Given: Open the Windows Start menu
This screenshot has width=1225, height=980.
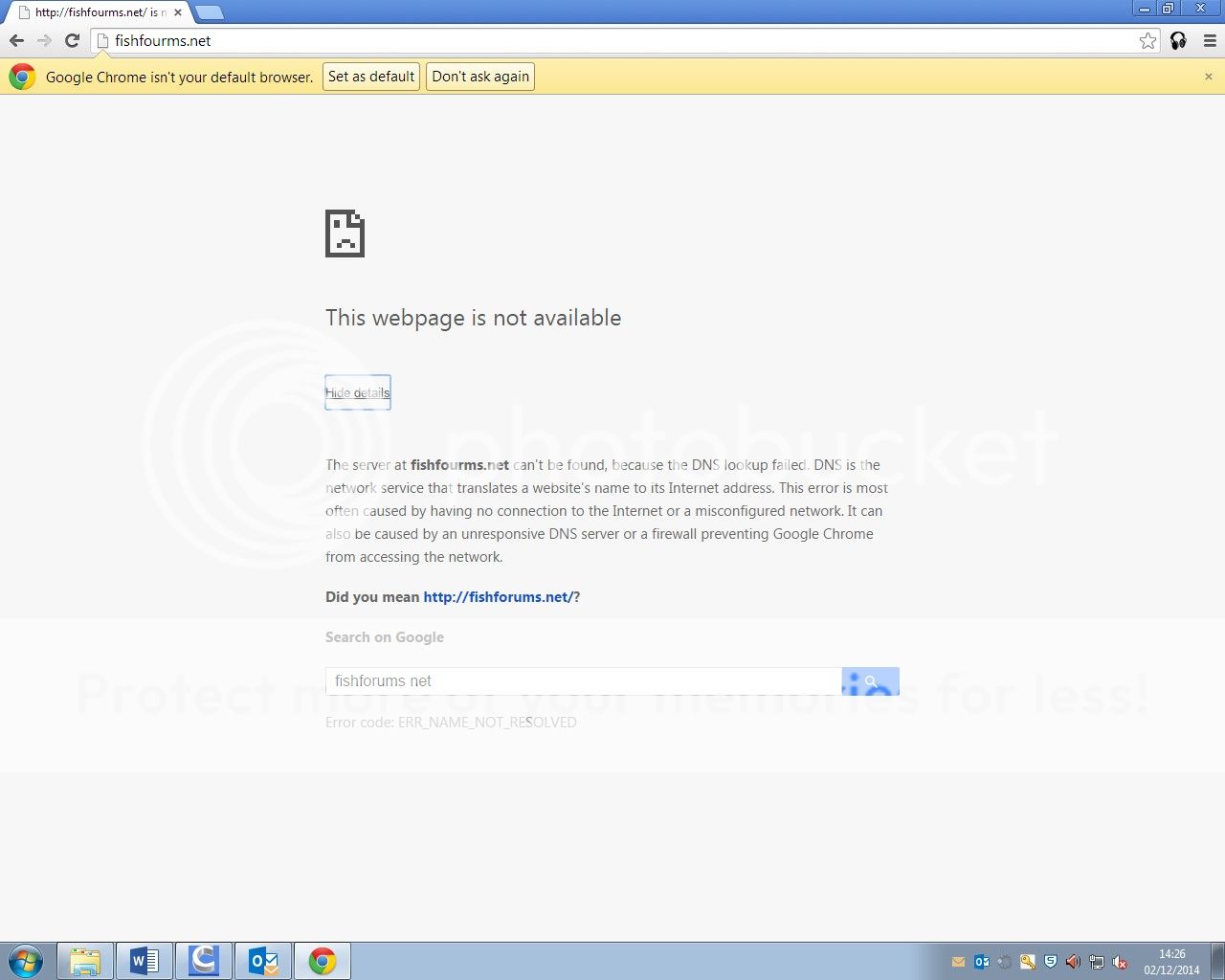Looking at the screenshot, I should click(26, 961).
